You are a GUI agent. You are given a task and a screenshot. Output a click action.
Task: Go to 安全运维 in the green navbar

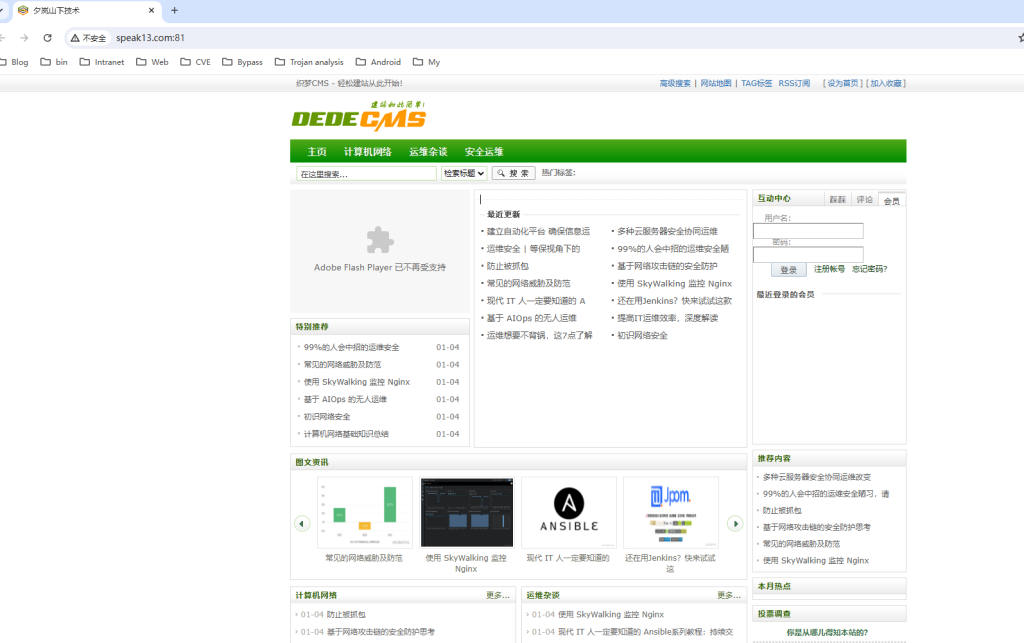coord(484,152)
